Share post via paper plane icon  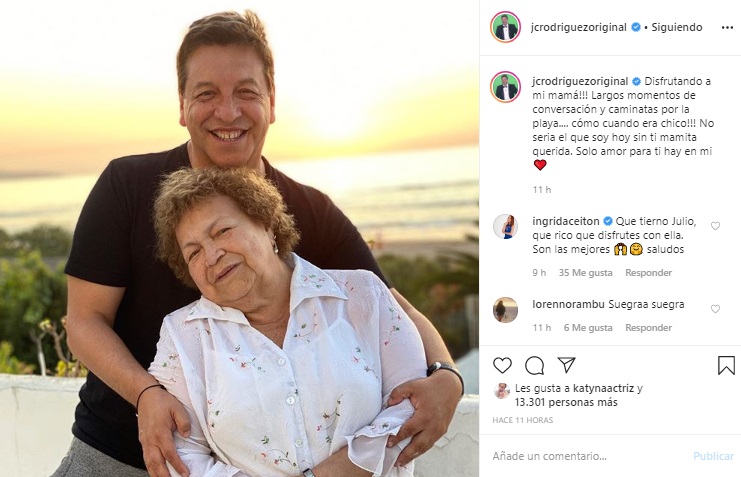pos(566,365)
